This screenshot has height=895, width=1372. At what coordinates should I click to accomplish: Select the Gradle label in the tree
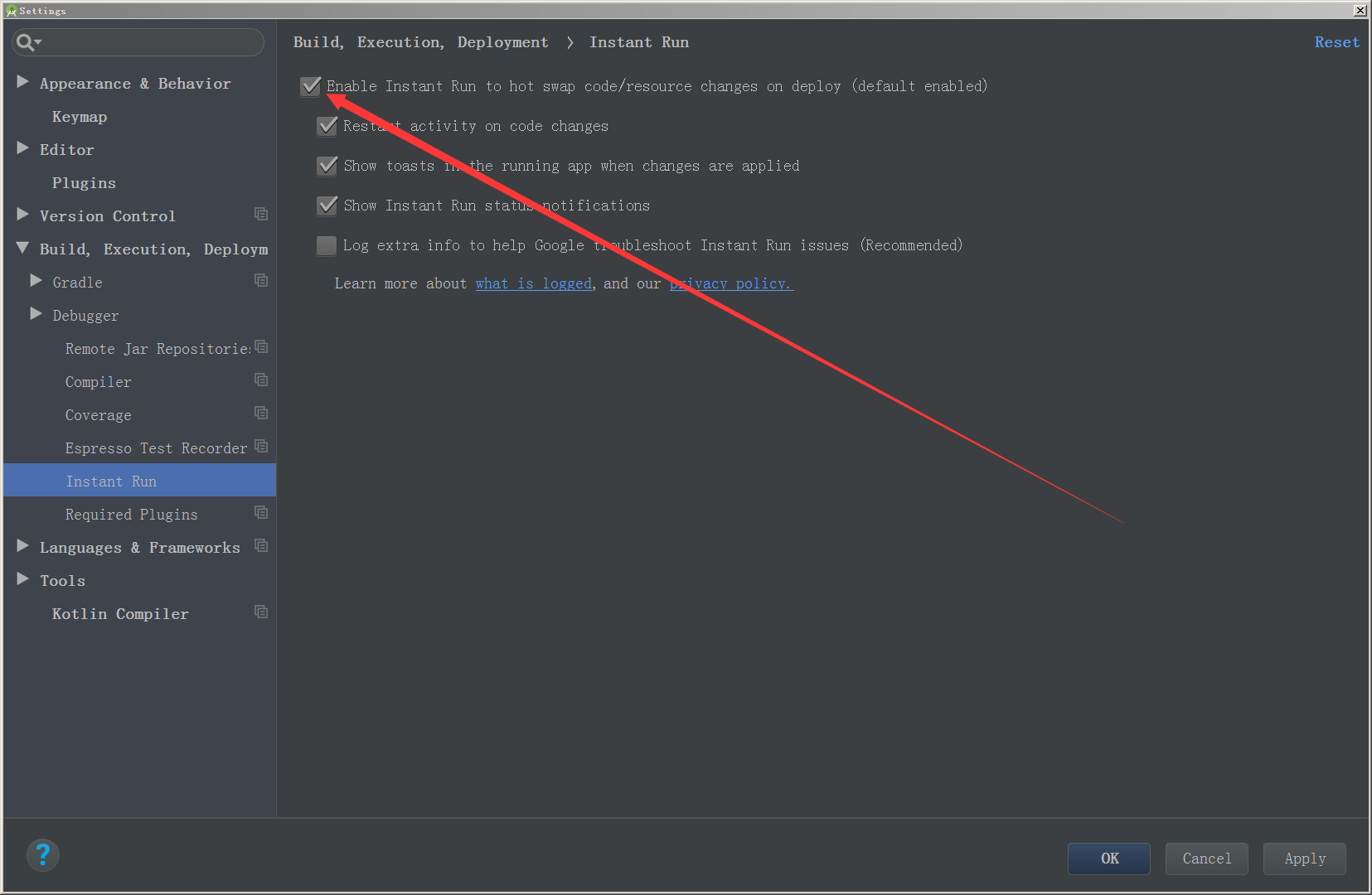tap(78, 283)
